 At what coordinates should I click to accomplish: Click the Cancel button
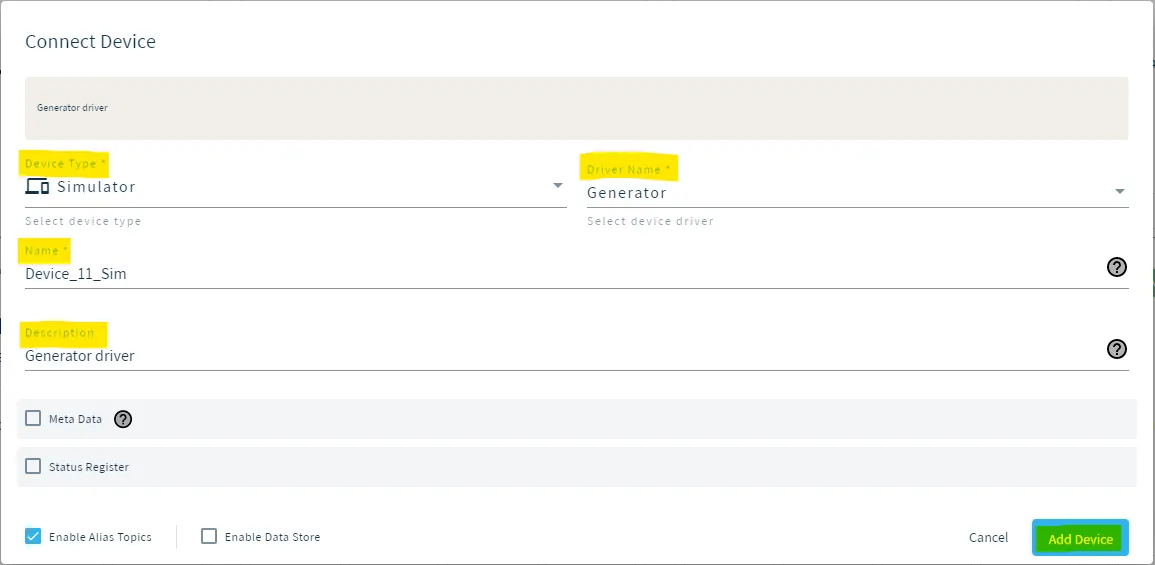pyautogui.click(x=989, y=538)
